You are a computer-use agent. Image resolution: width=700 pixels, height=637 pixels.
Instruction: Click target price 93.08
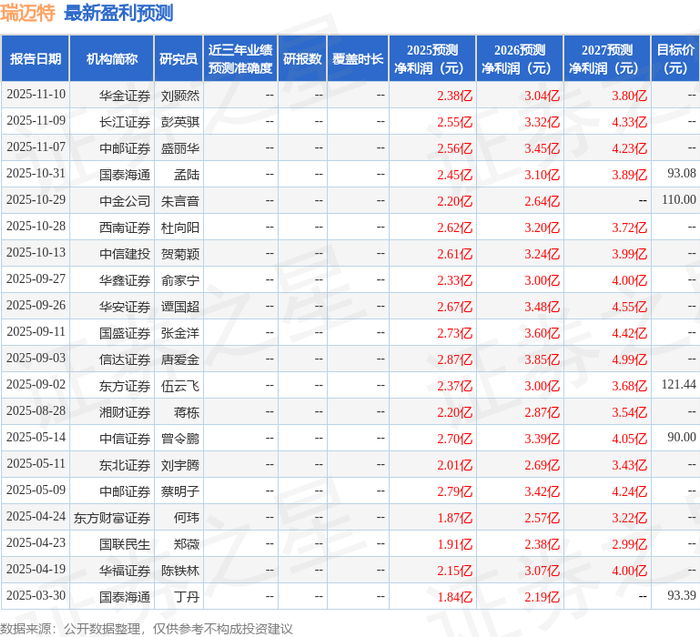(x=682, y=173)
